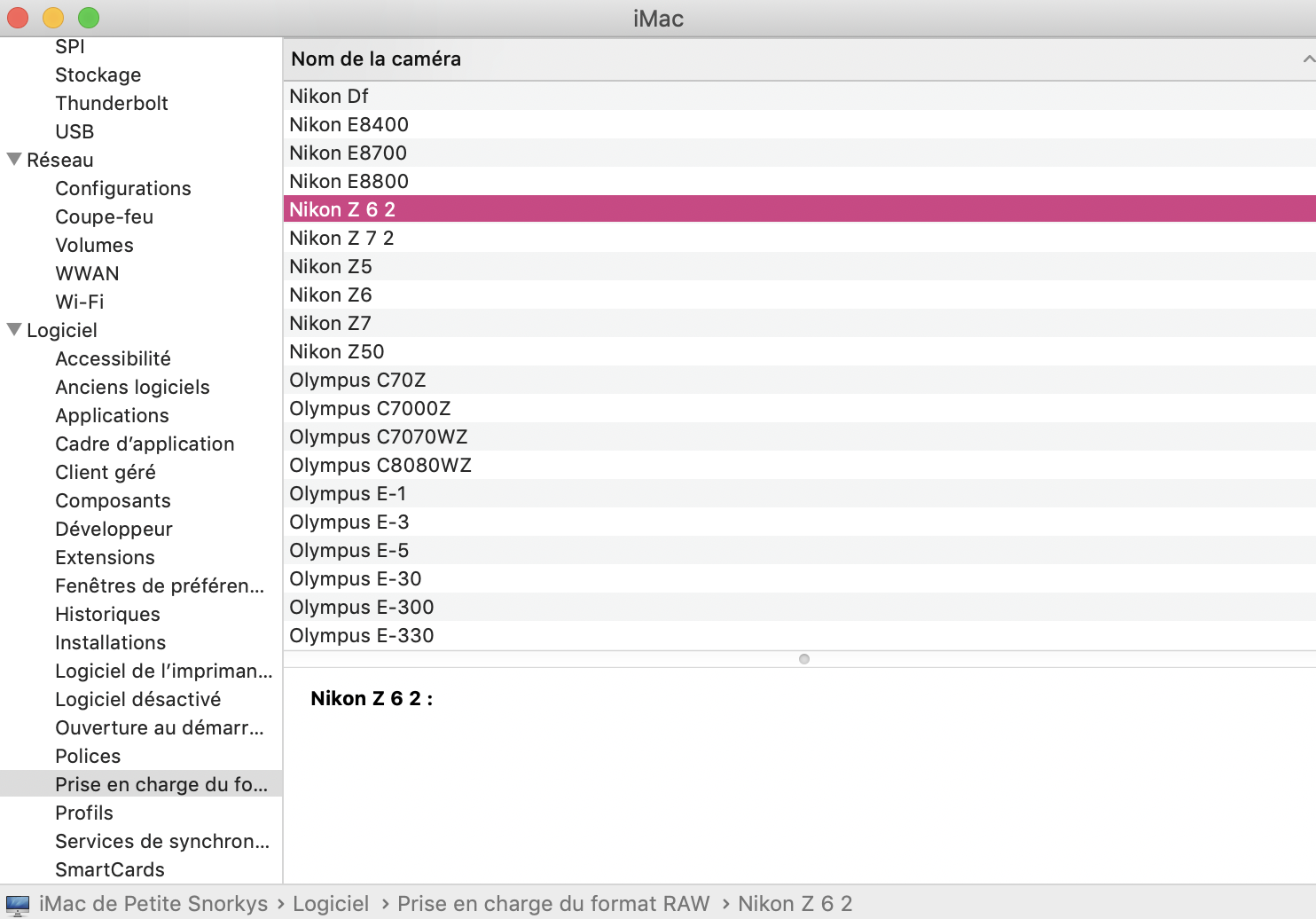Viewport: 1316px width, 919px height.
Task: Select the Olympus C8080WZ row
Action: tap(800, 465)
